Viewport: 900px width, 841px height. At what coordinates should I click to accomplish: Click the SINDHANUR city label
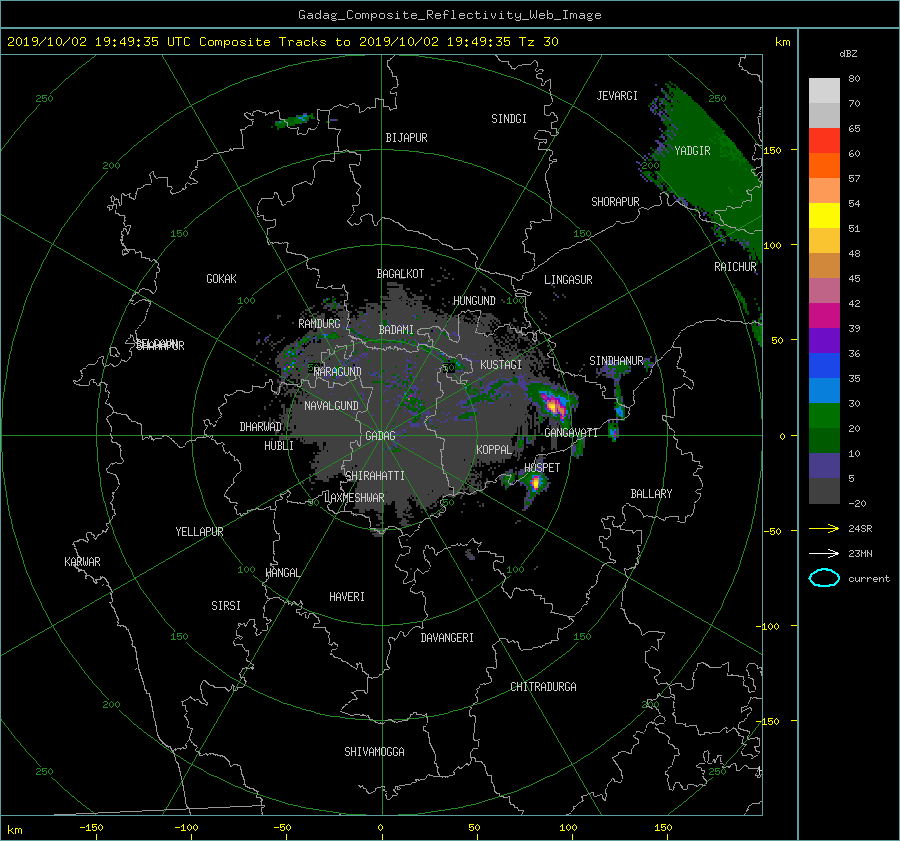click(616, 361)
